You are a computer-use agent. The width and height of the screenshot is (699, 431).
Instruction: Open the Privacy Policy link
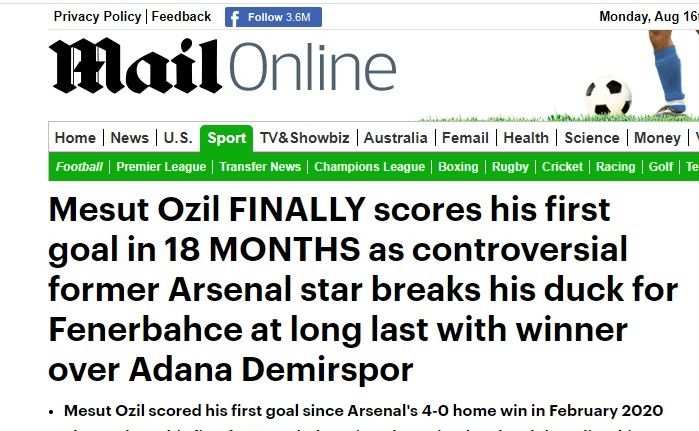click(x=98, y=16)
